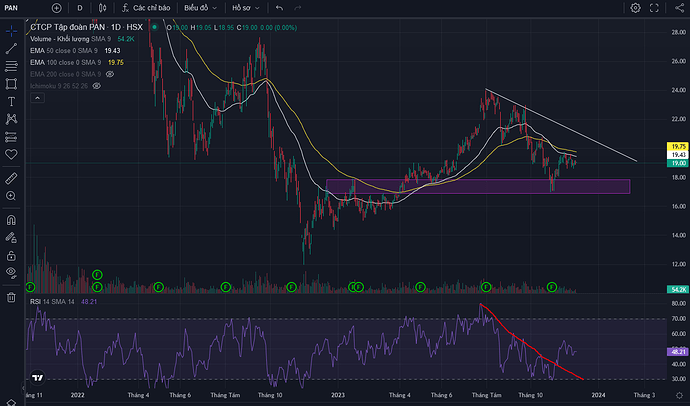The width and height of the screenshot is (690, 406).
Task: Activate the zoom in magnifier tool
Action: (x=11, y=196)
